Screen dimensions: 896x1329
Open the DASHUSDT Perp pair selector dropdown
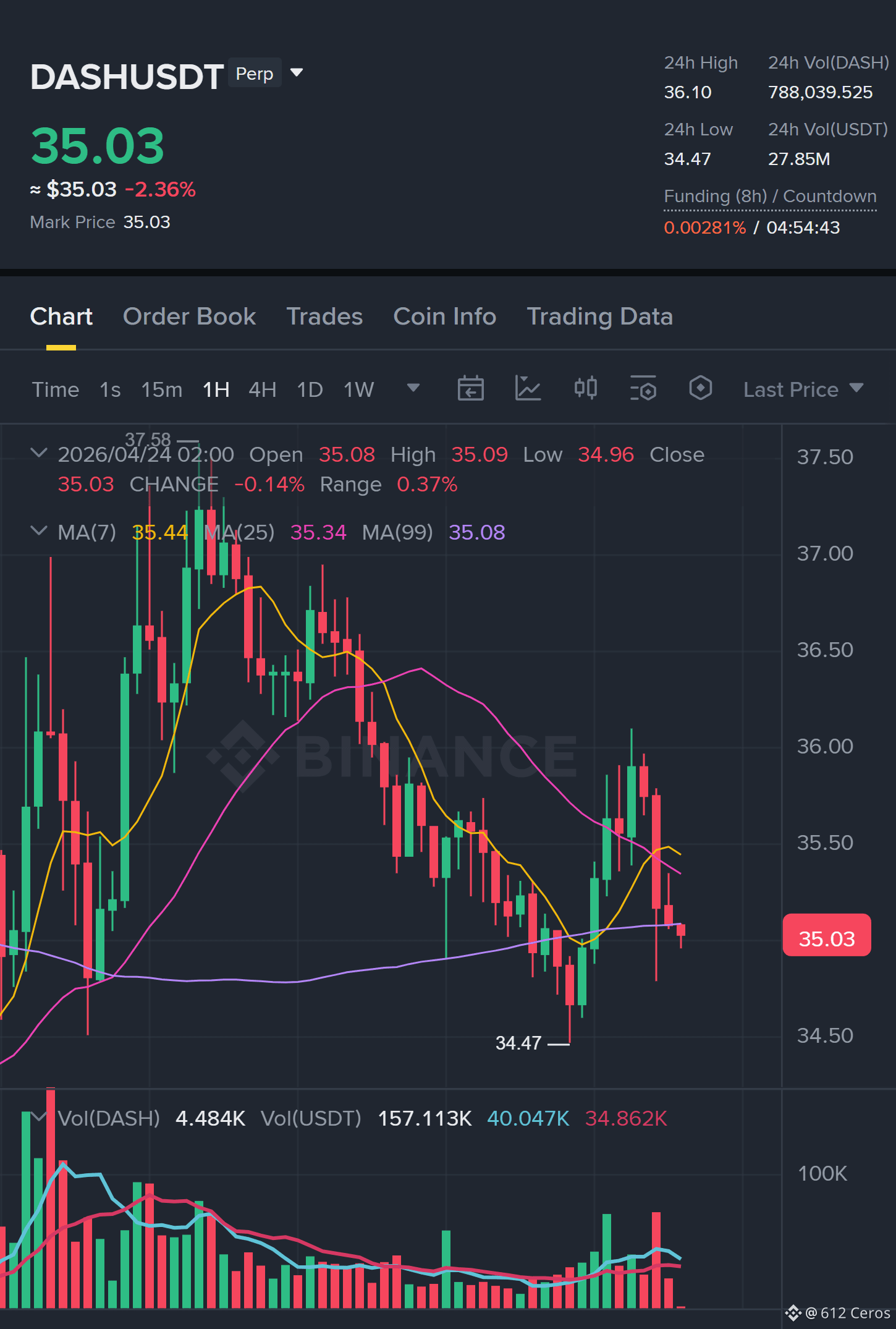tap(297, 73)
